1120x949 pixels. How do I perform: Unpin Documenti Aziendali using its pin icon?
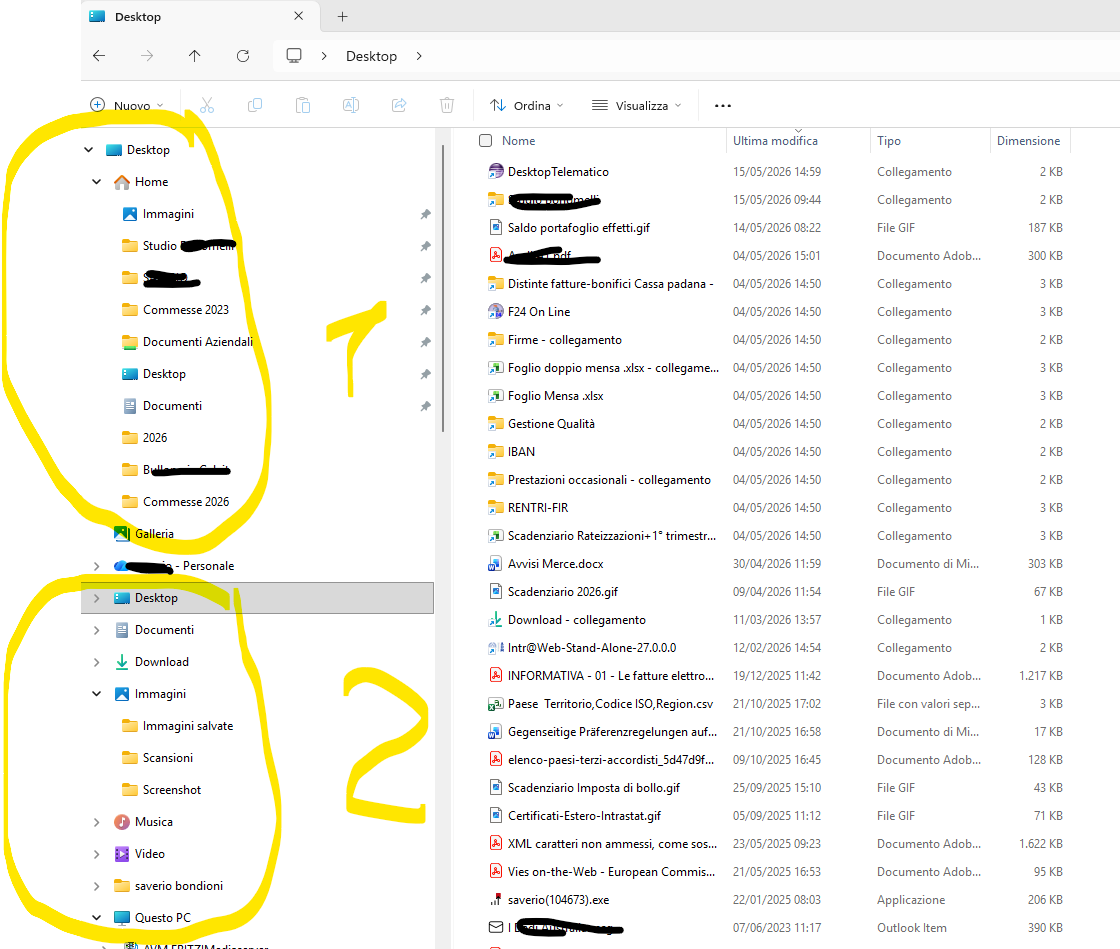(426, 342)
